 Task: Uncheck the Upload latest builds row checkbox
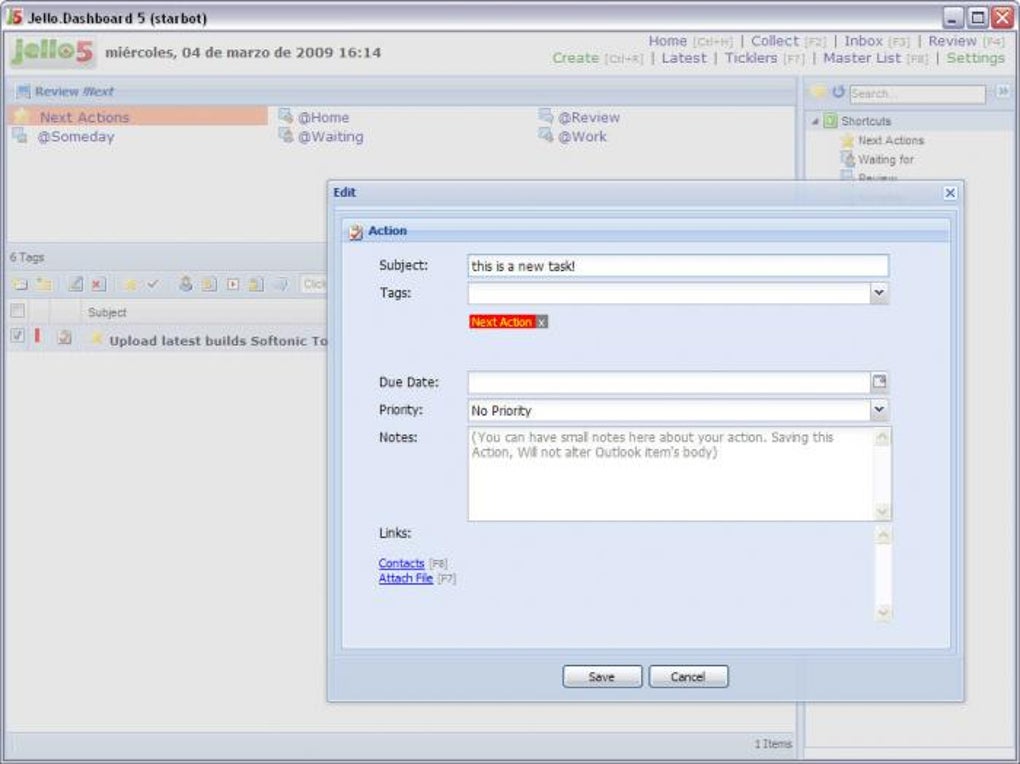(x=18, y=335)
